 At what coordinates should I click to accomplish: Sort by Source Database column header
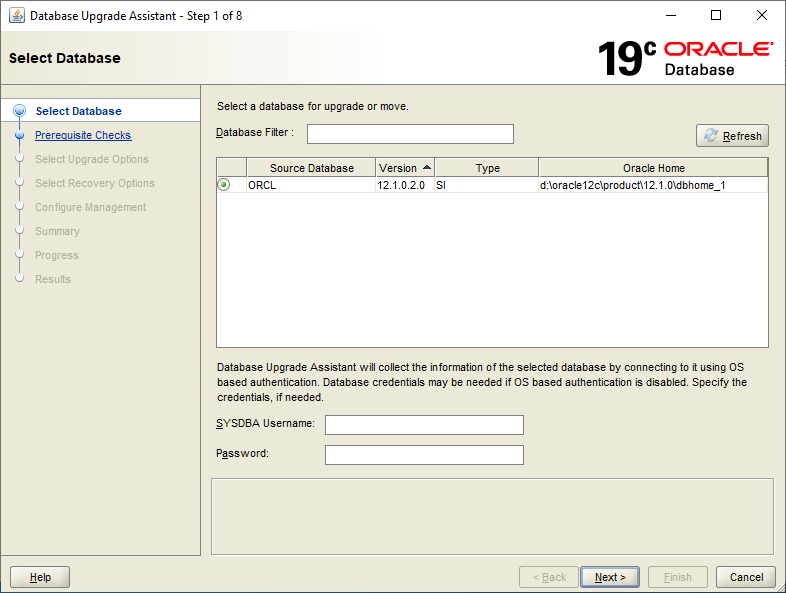click(311, 168)
